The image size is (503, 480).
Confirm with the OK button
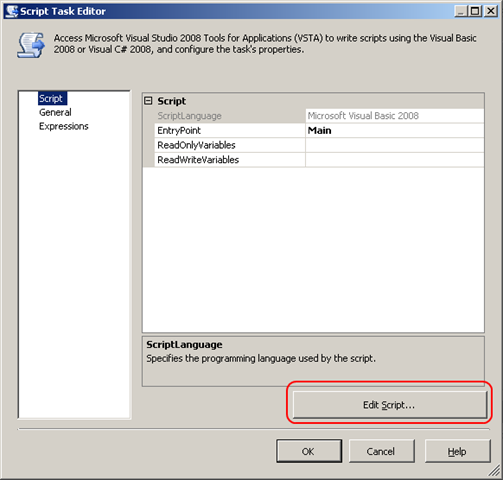point(309,451)
